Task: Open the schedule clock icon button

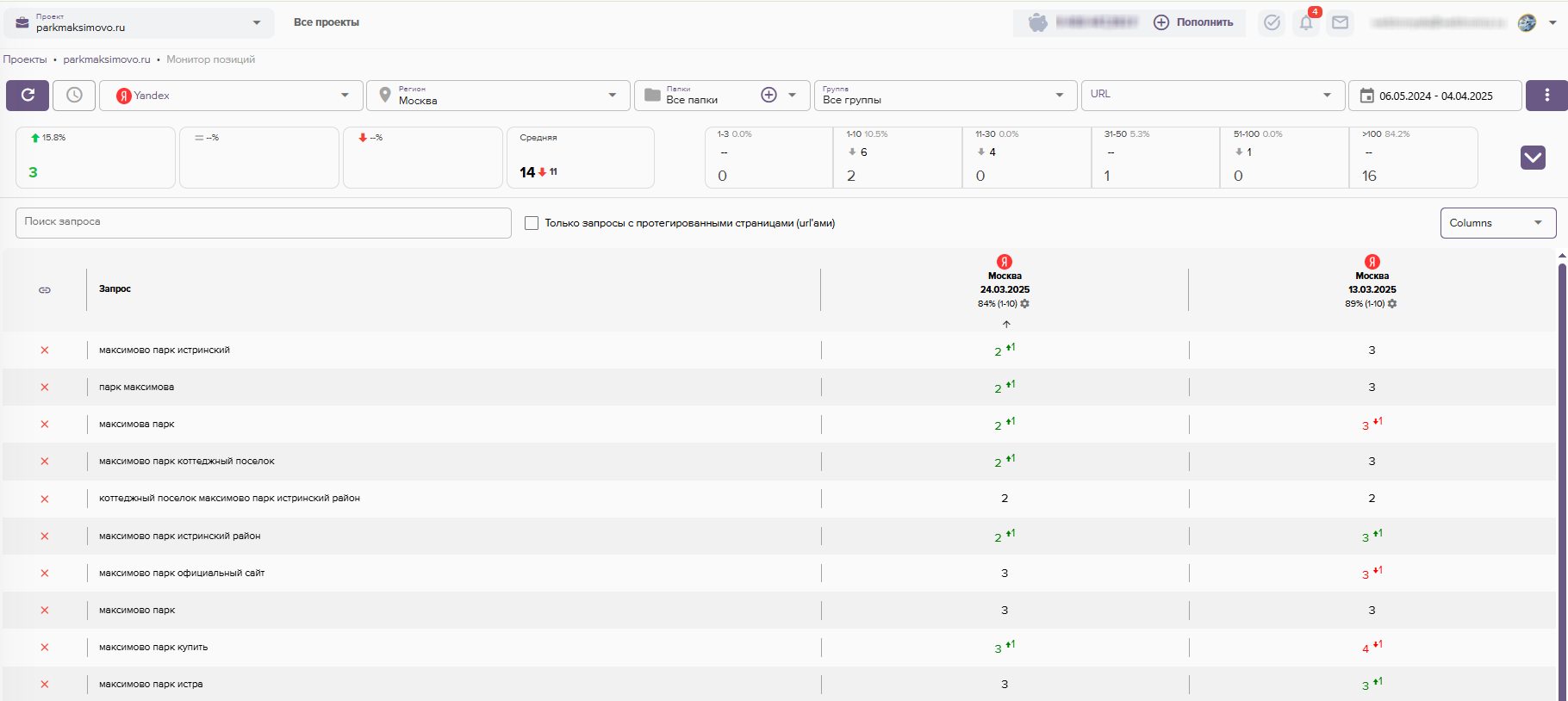Action: point(74,96)
